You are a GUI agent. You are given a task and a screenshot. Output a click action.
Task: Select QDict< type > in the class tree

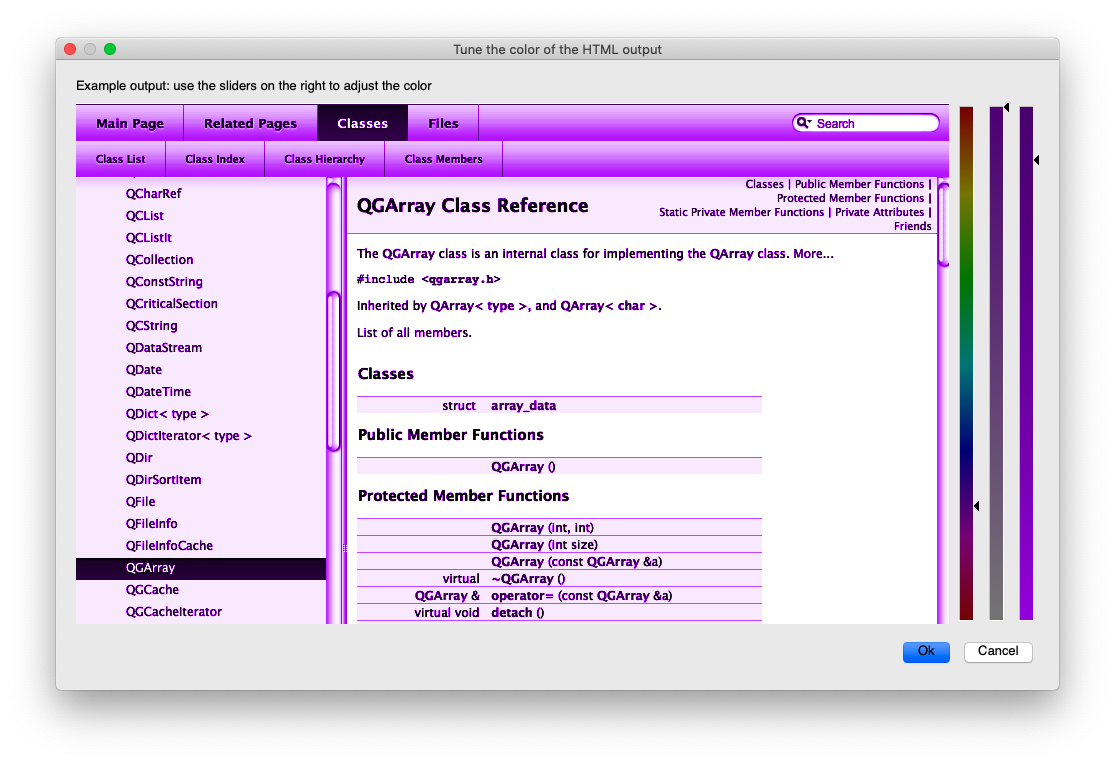click(167, 414)
